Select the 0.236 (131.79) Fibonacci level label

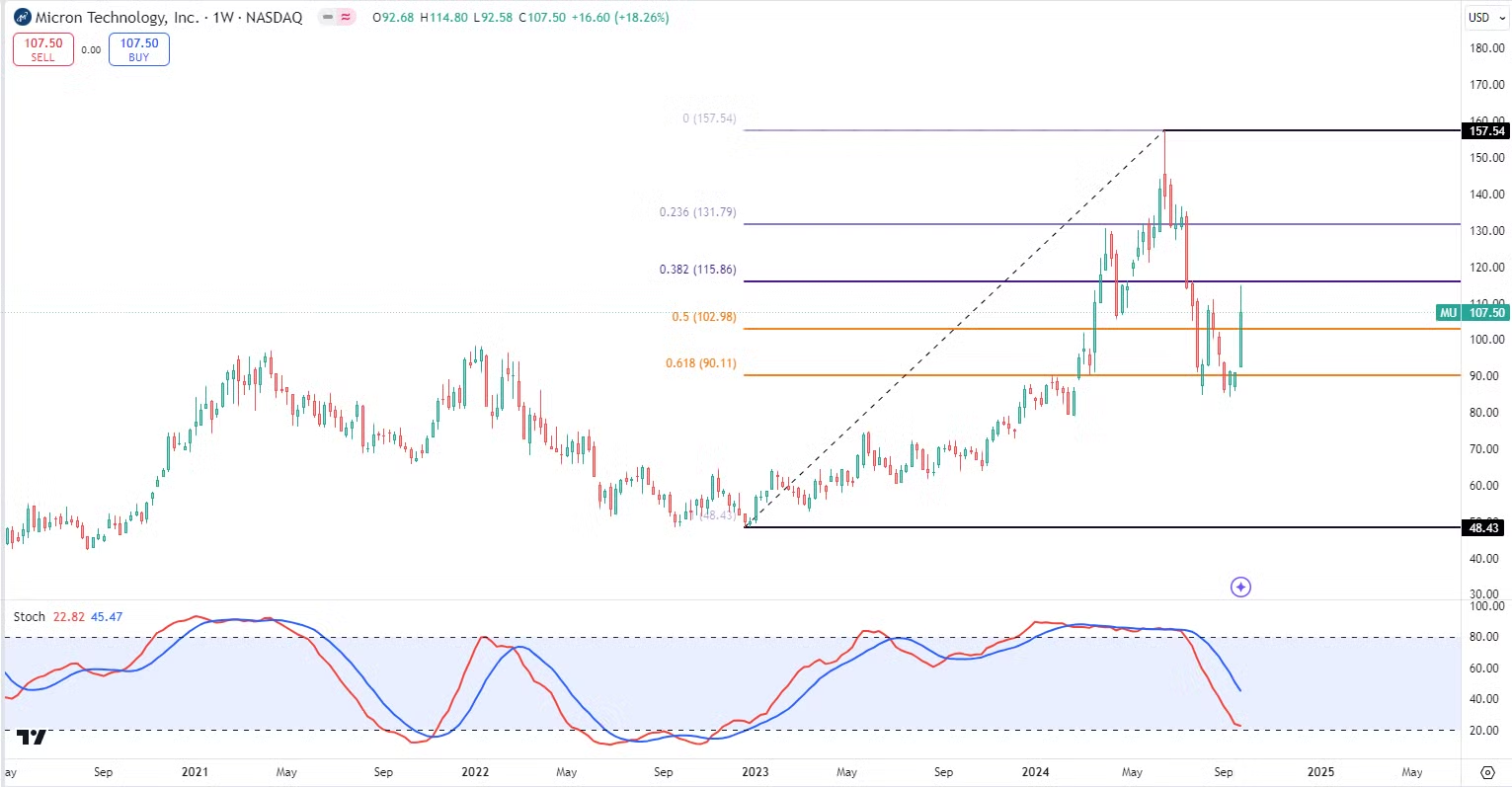697,212
